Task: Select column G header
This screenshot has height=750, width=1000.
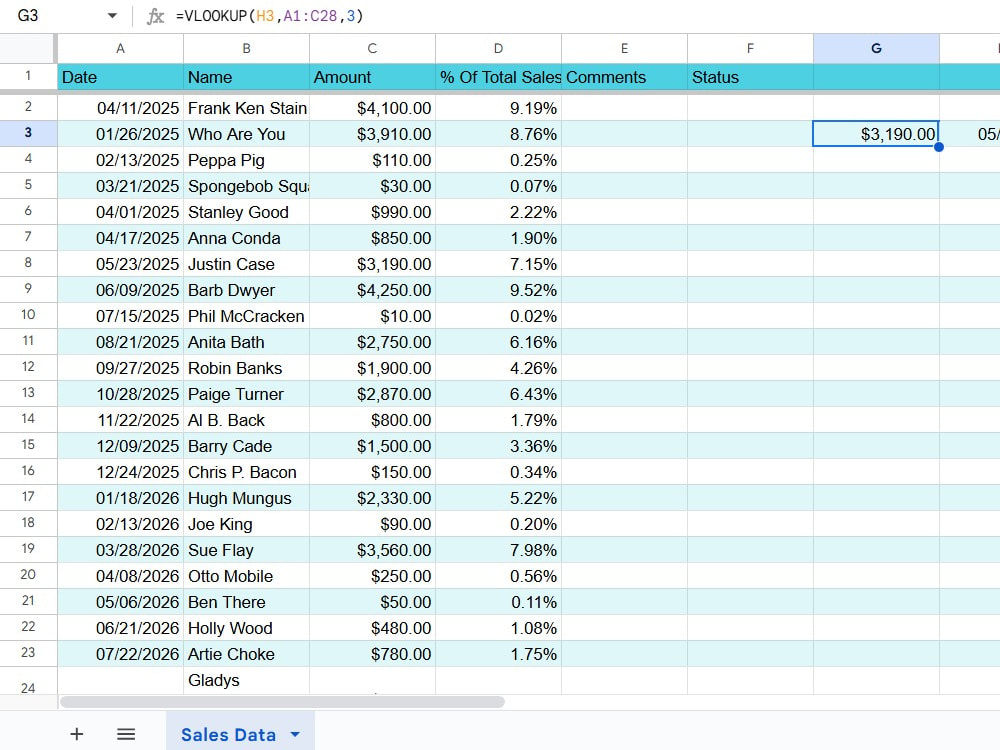Action: (876, 48)
